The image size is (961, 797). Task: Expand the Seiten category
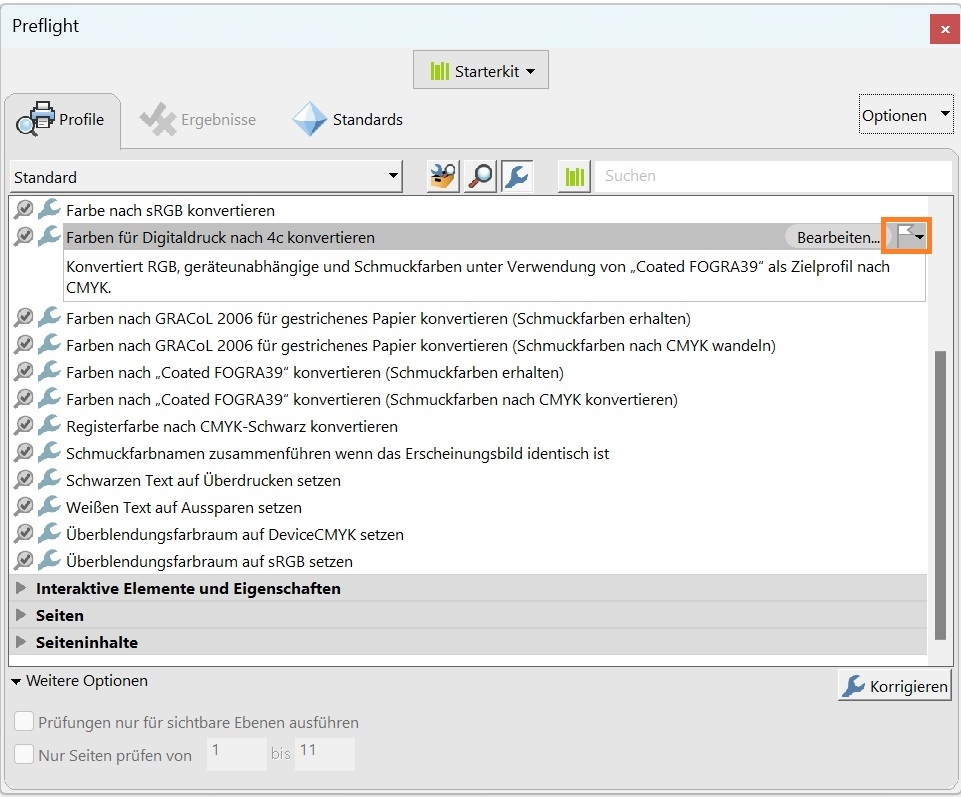tap(21, 615)
